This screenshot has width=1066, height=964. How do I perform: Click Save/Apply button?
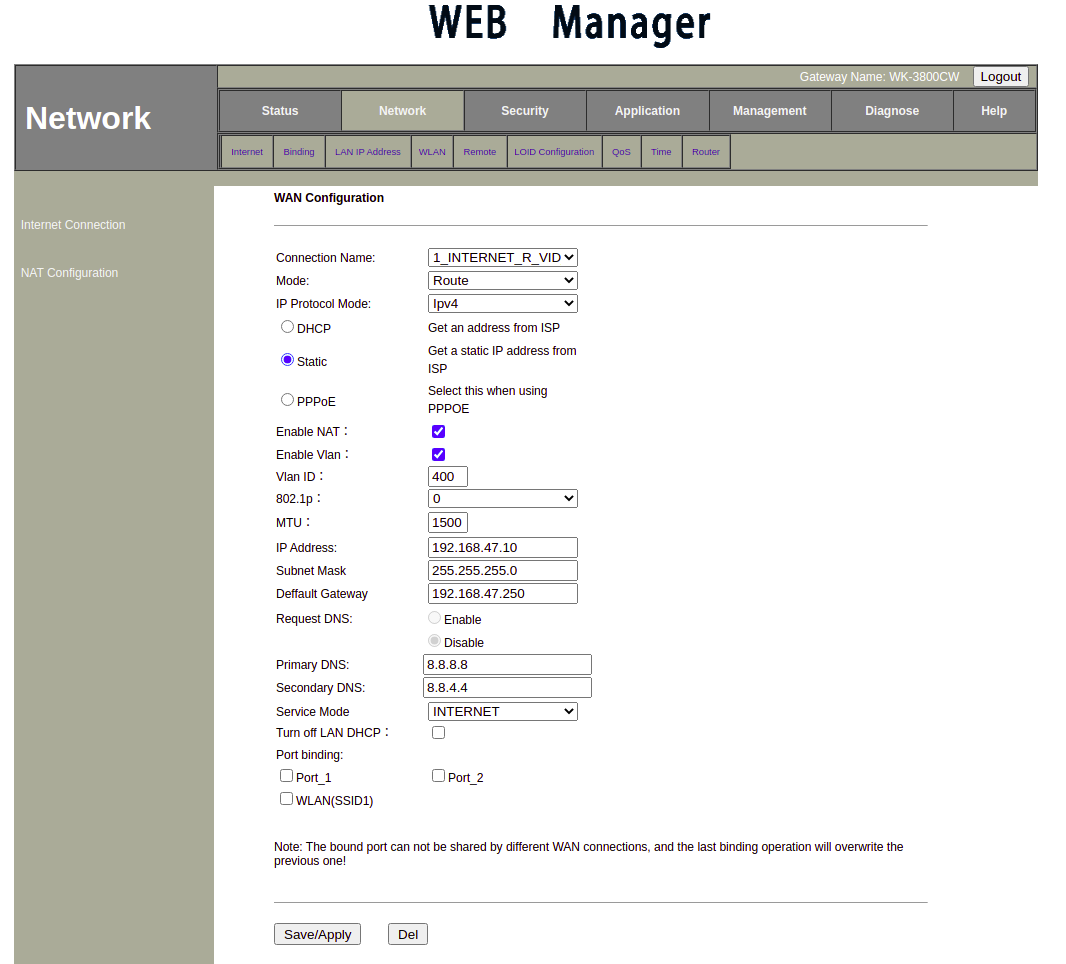tap(317, 934)
